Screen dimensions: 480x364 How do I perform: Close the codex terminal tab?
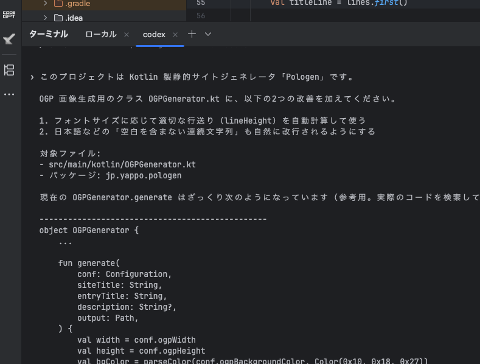coord(175,34)
